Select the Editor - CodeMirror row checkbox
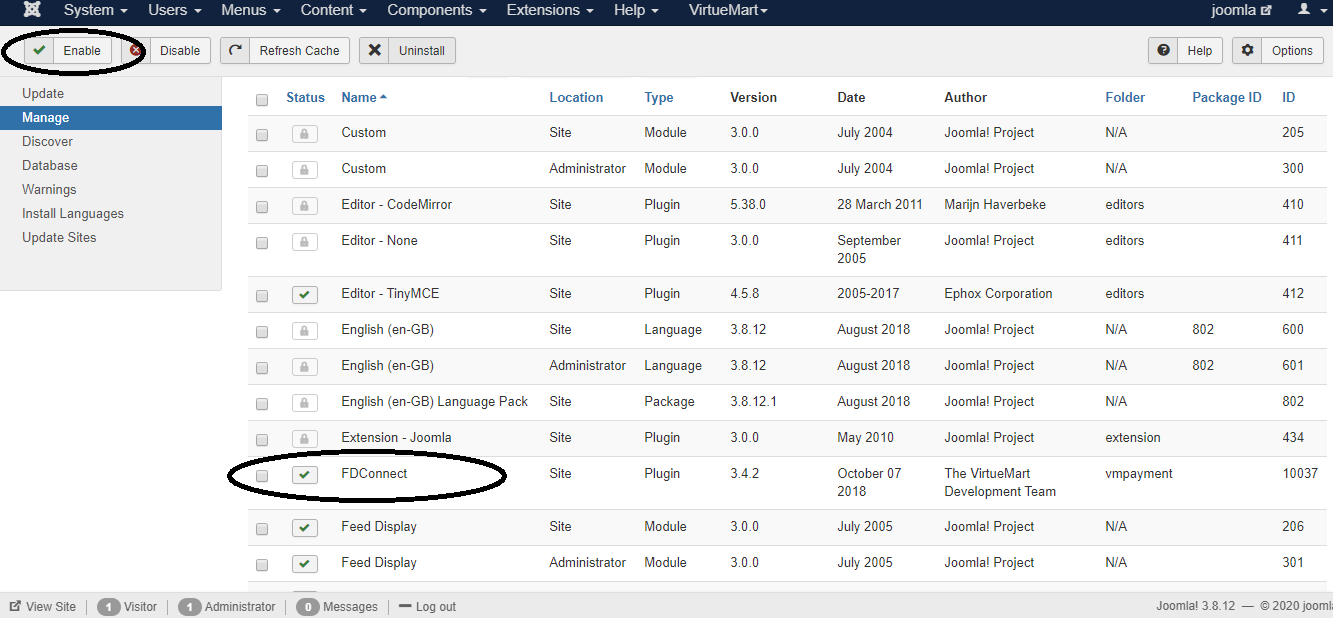Image resolution: width=1333 pixels, height=618 pixels. pyautogui.click(x=262, y=207)
